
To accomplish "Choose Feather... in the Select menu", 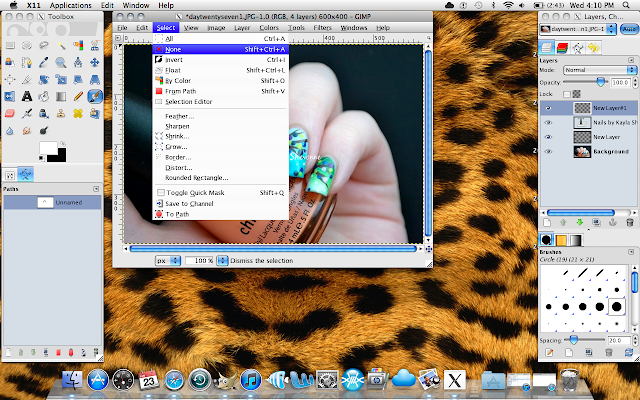I will [220, 116].
